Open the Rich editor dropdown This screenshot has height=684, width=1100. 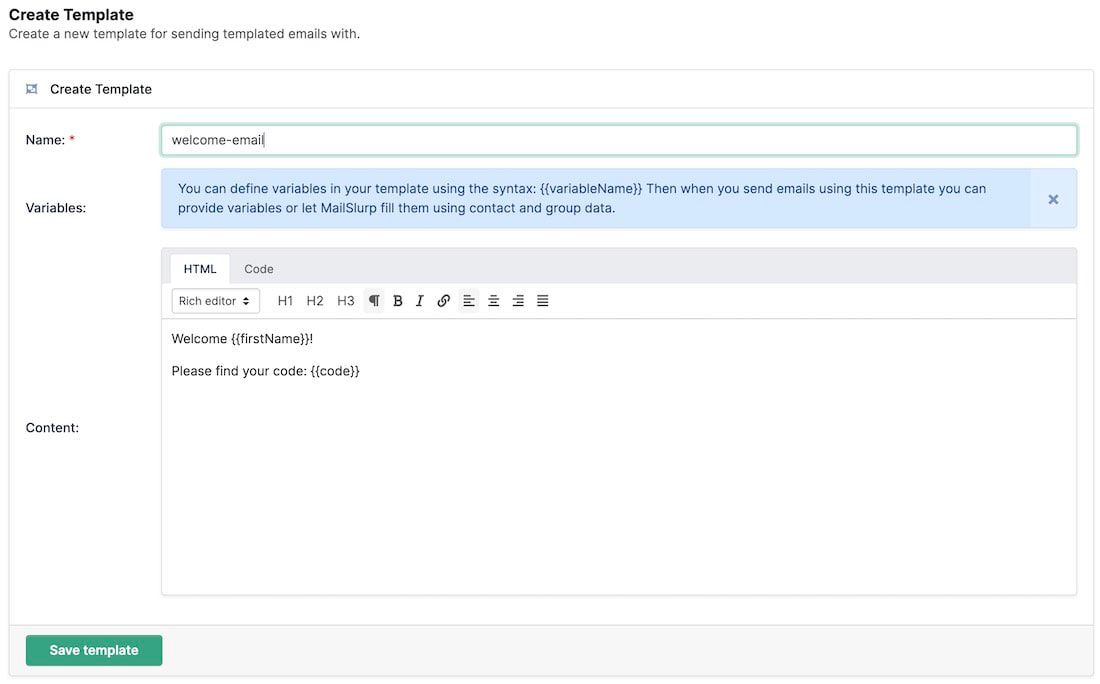click(215, 301)
